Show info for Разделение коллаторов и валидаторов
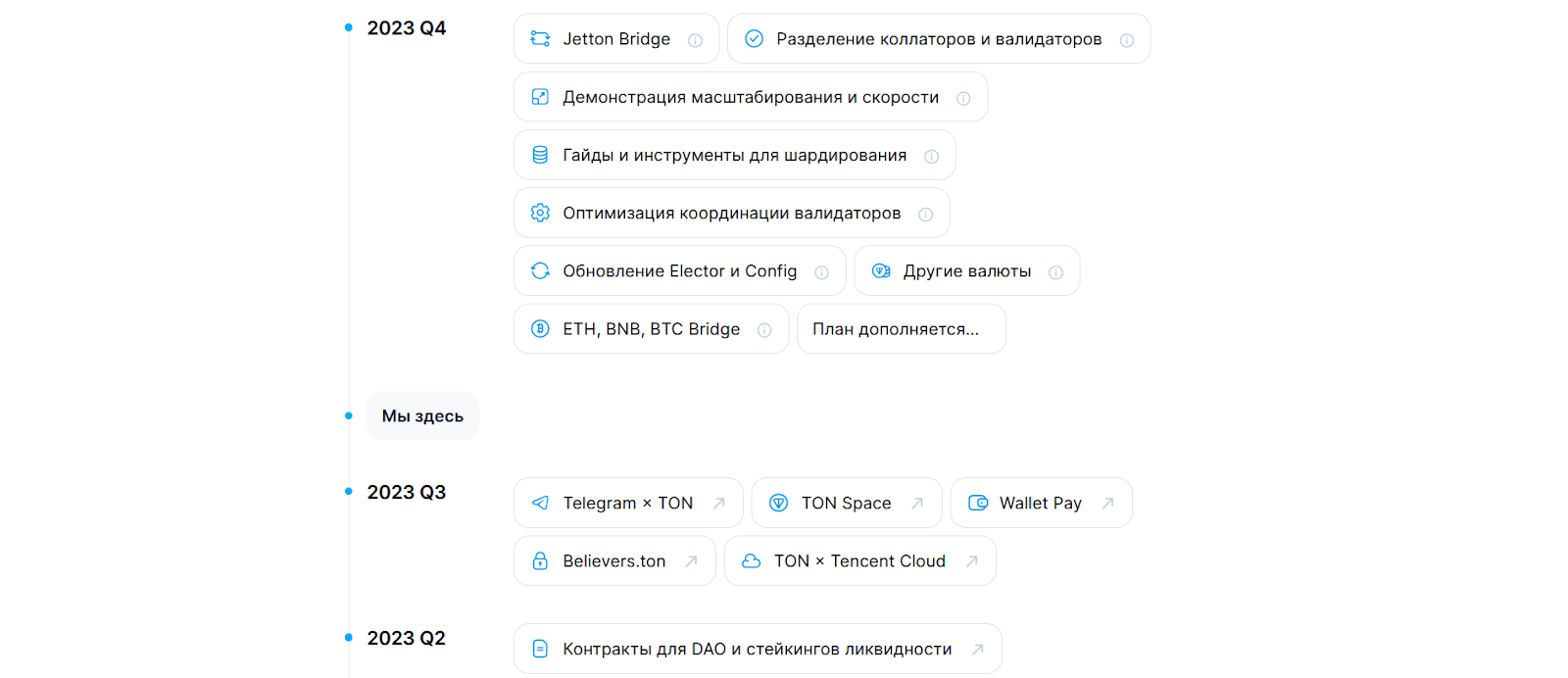The width and height of the screenshot is (1568, 678). 1127,41
